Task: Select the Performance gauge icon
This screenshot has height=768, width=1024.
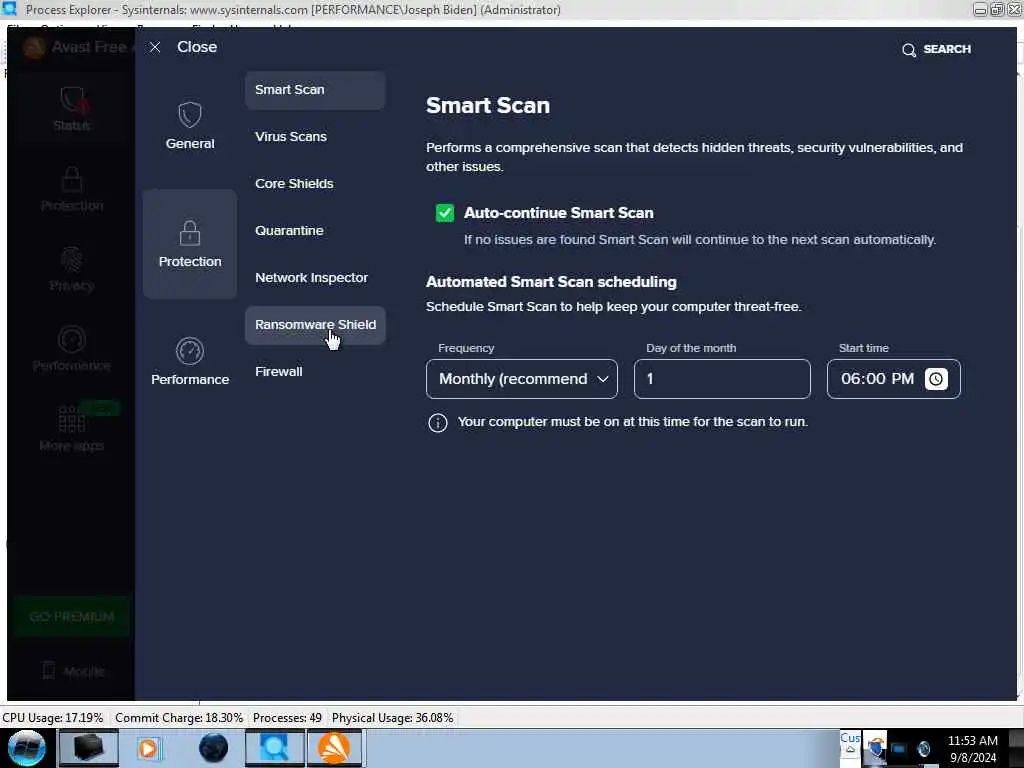Action: point(190,351)
